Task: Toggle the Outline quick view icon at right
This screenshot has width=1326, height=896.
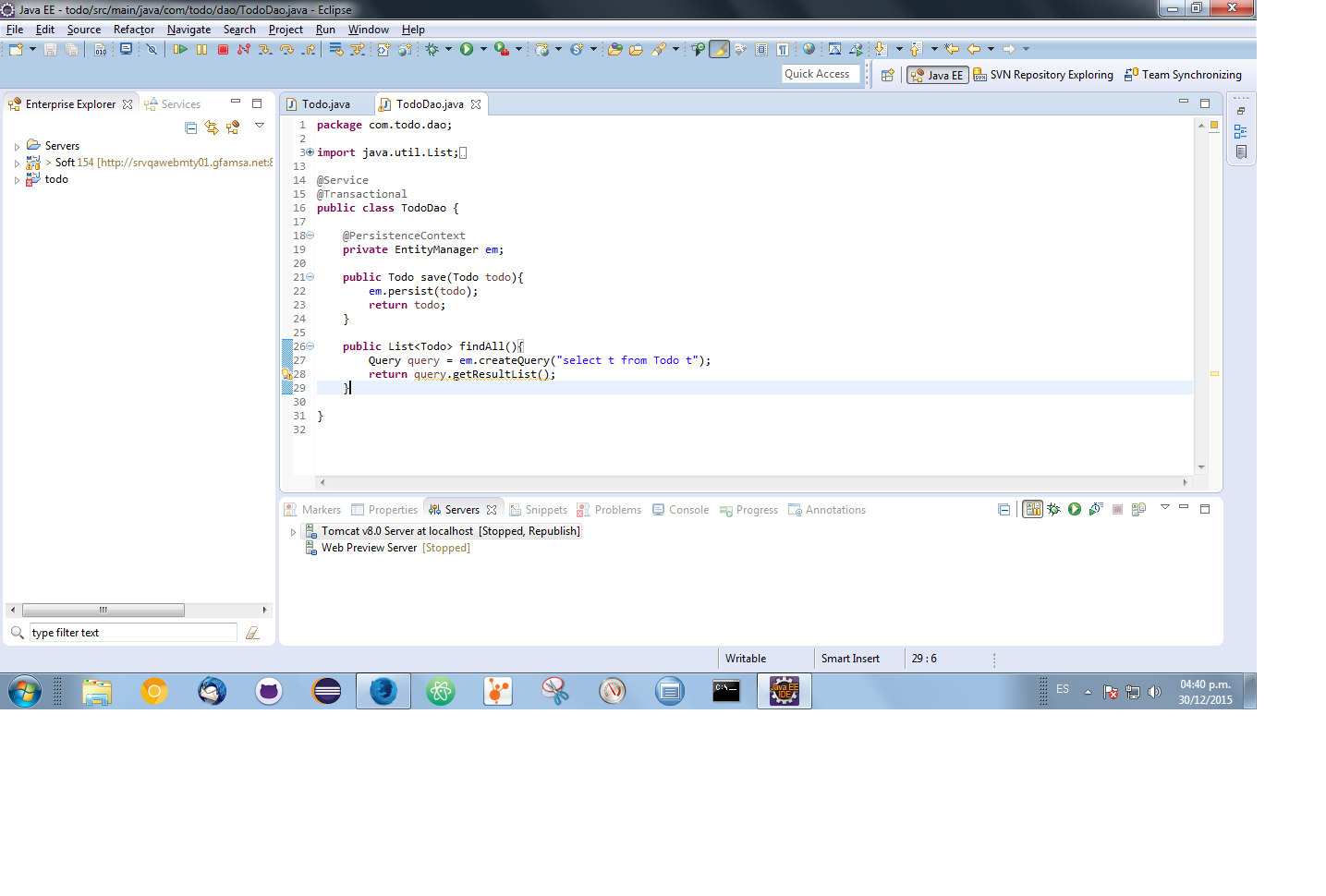Action: coord(1240,131)
